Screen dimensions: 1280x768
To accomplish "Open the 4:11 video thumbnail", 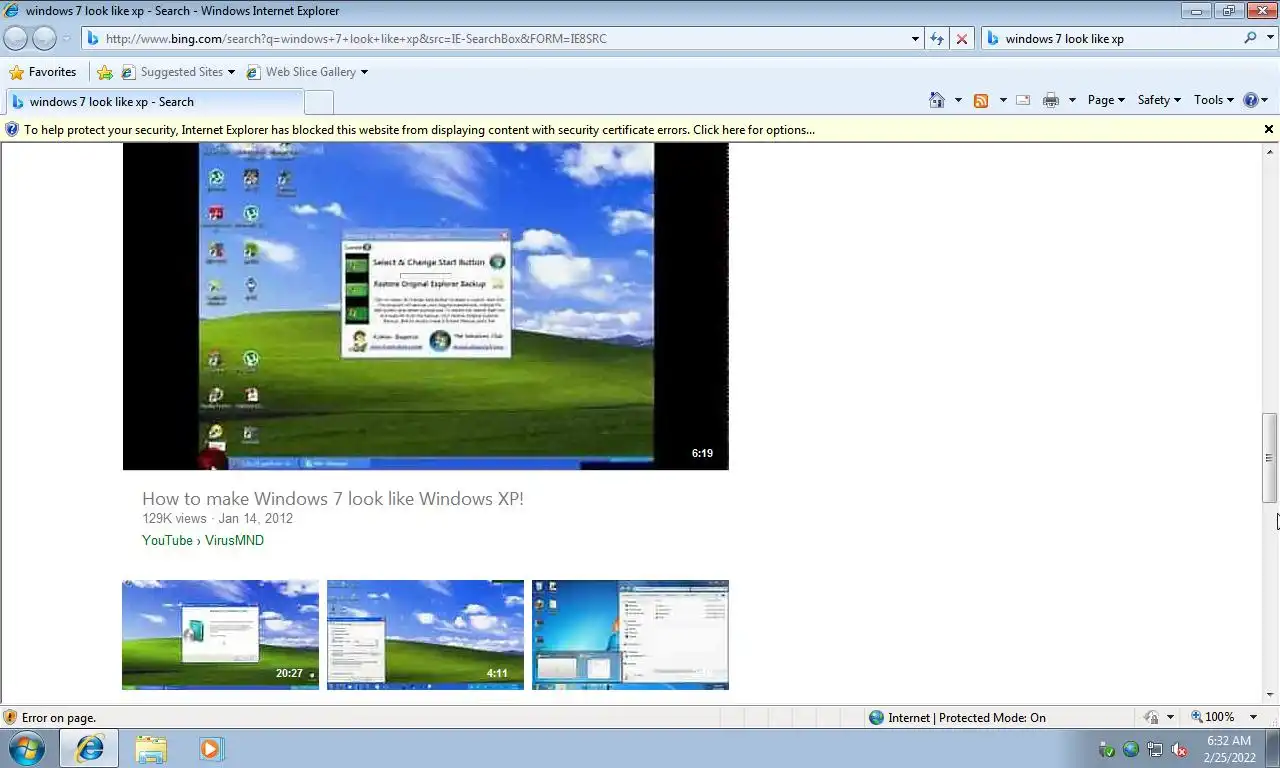I will [x=425, y=635].
